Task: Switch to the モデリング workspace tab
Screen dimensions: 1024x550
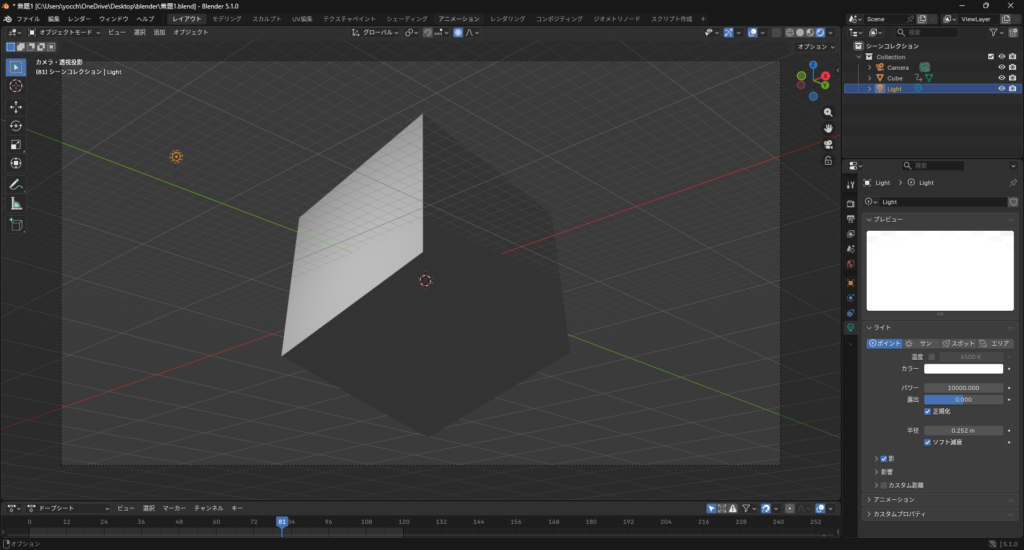Action: [x=226, y=19]
